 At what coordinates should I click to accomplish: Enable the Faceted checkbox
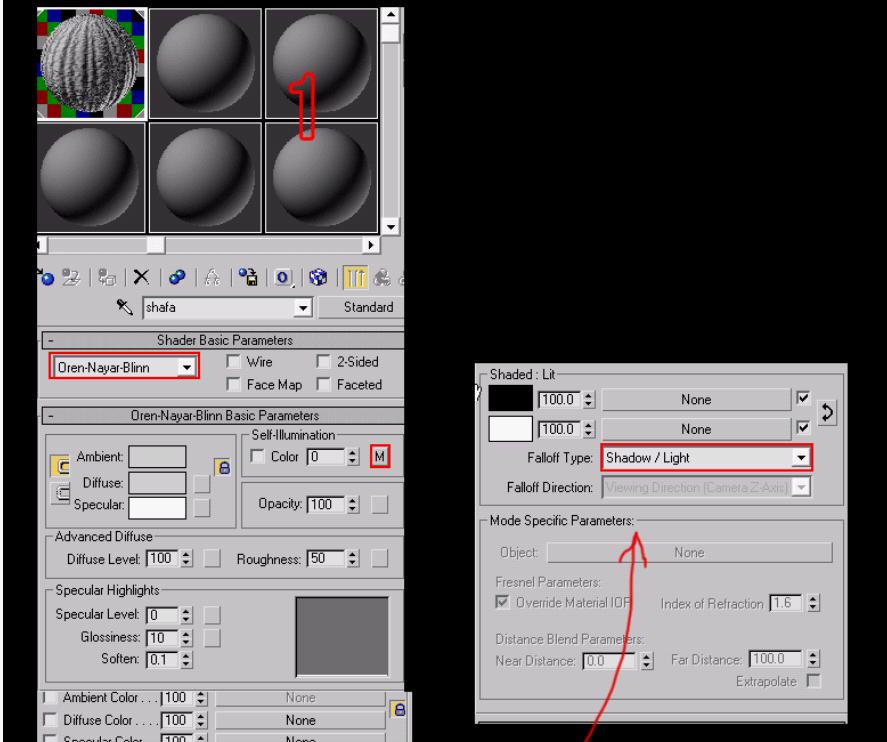[x=324, y=385]
